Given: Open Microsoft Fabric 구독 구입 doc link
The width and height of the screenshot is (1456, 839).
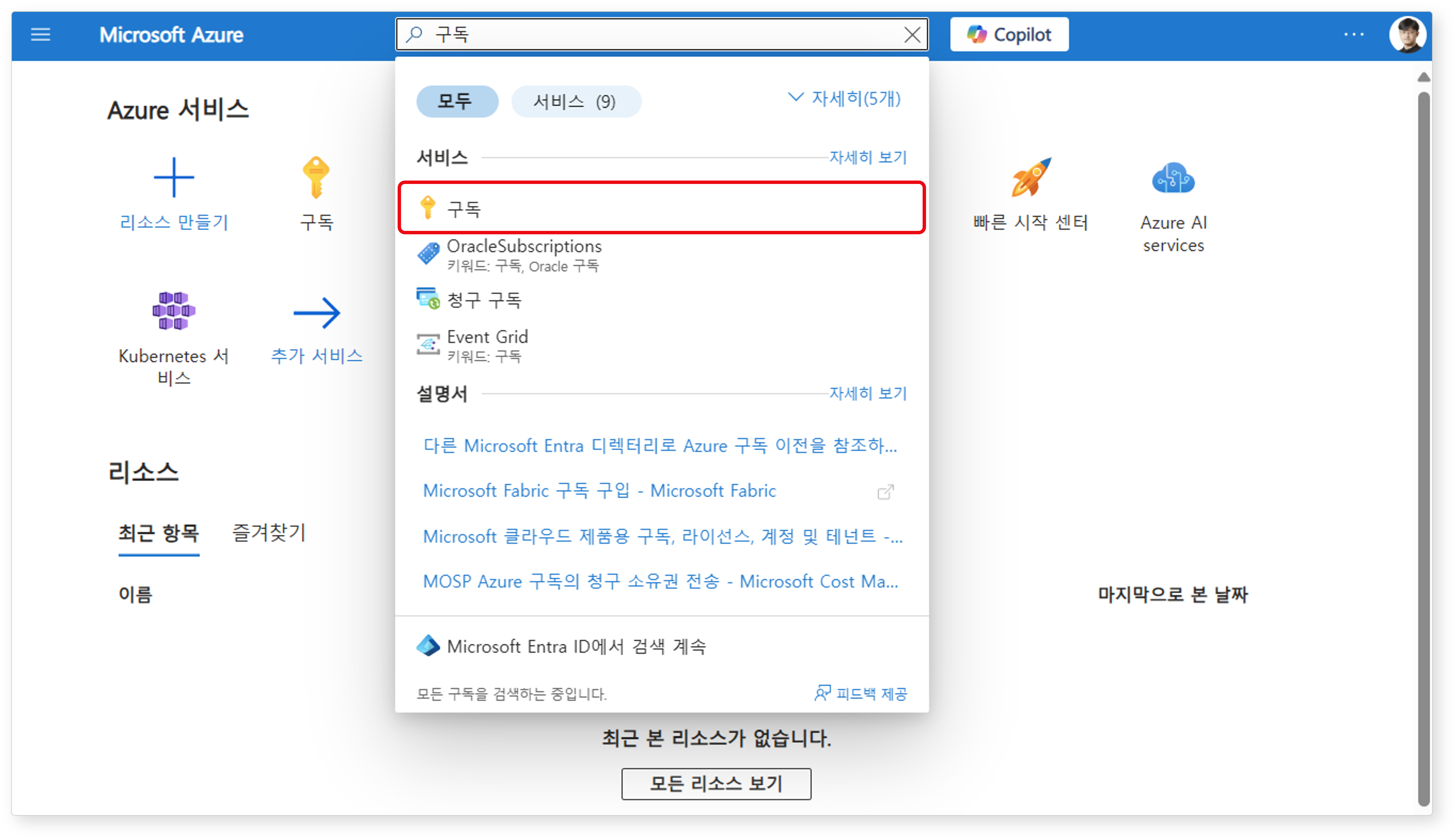Looking at the screenshot, I should (600, 490).
